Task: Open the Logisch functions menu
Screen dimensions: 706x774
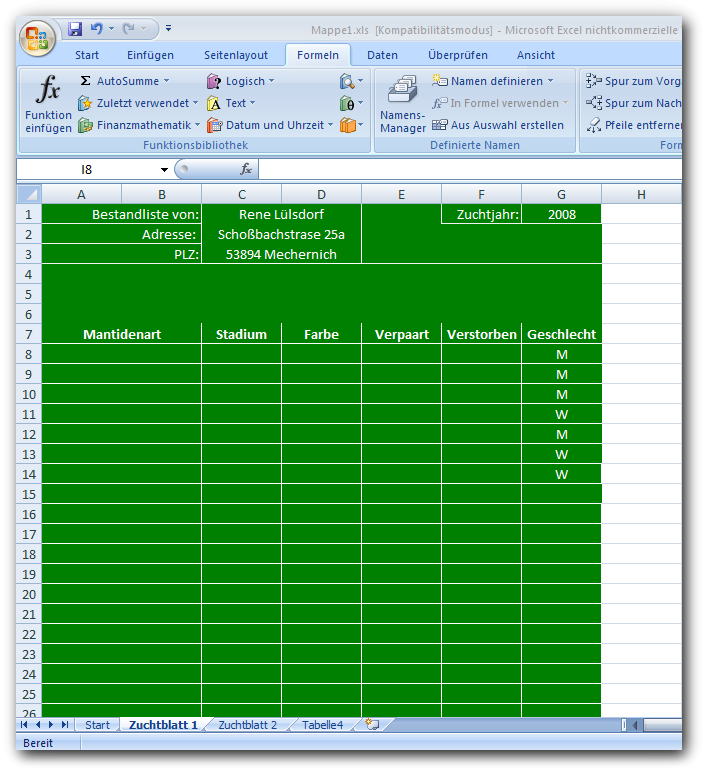Action: point(240,81)
